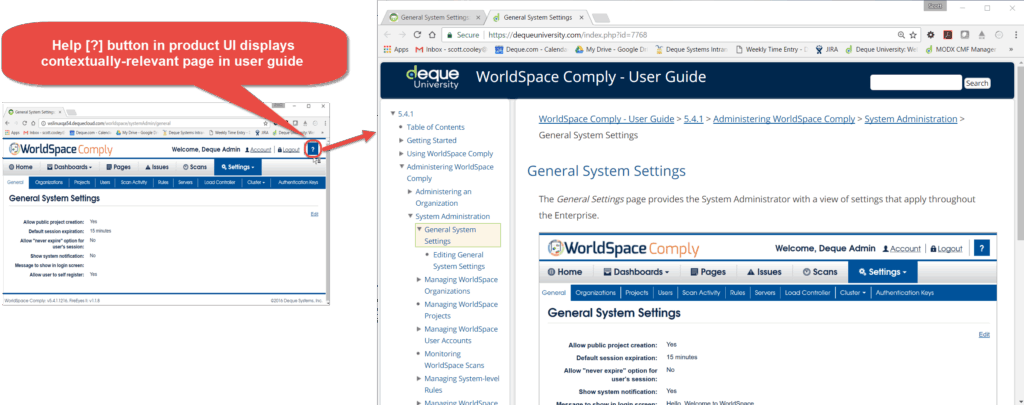Reload the Deque University user guide page
1024x405 pixels.
coord(418,35)
